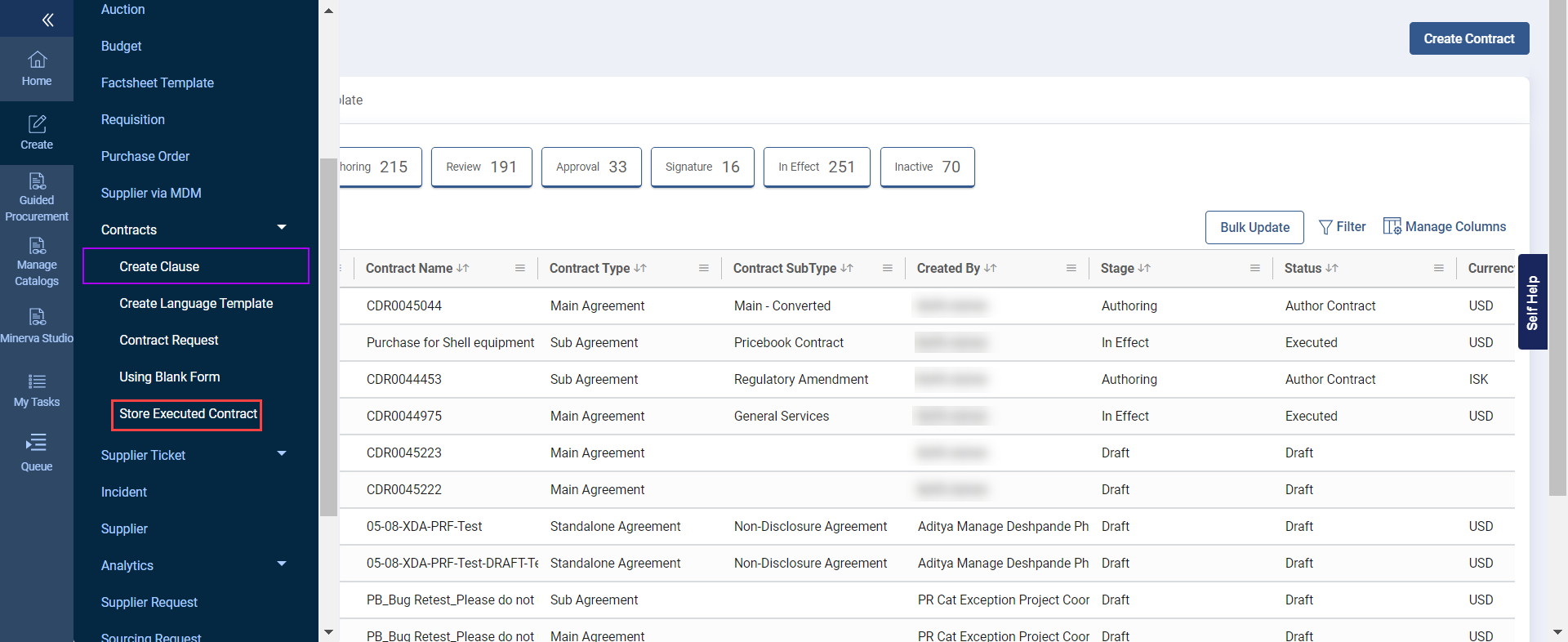Expand the Analytics submenu

(x=282, y=564)
